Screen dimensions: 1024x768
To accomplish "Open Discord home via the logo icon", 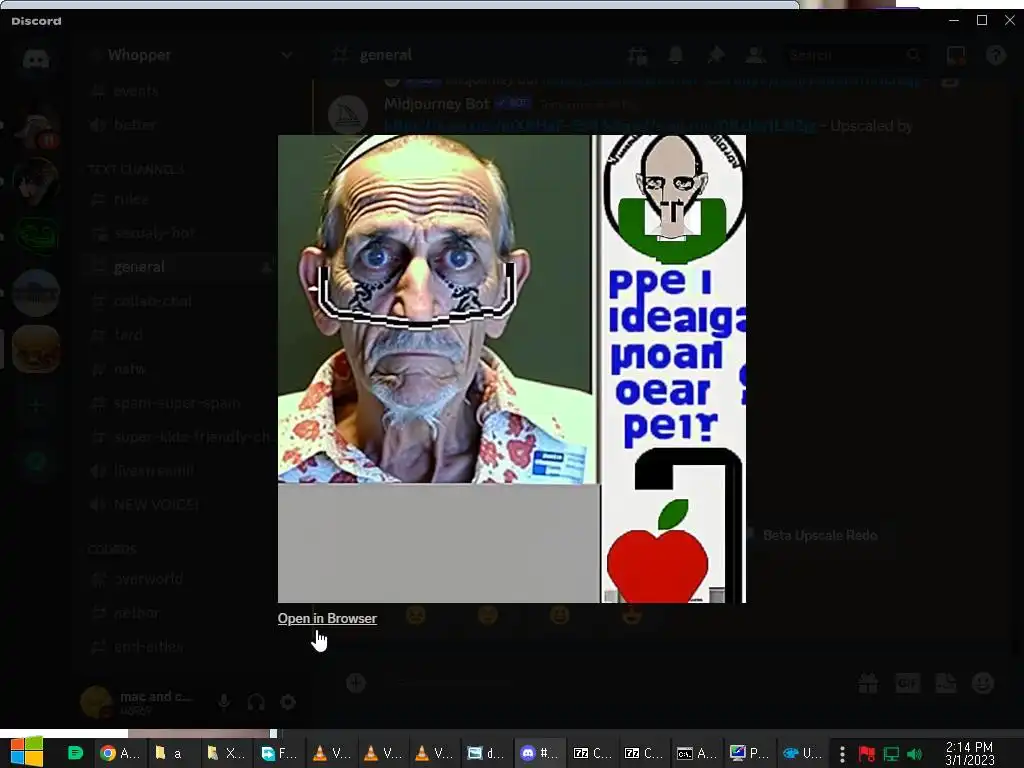I will click(36, 59).
